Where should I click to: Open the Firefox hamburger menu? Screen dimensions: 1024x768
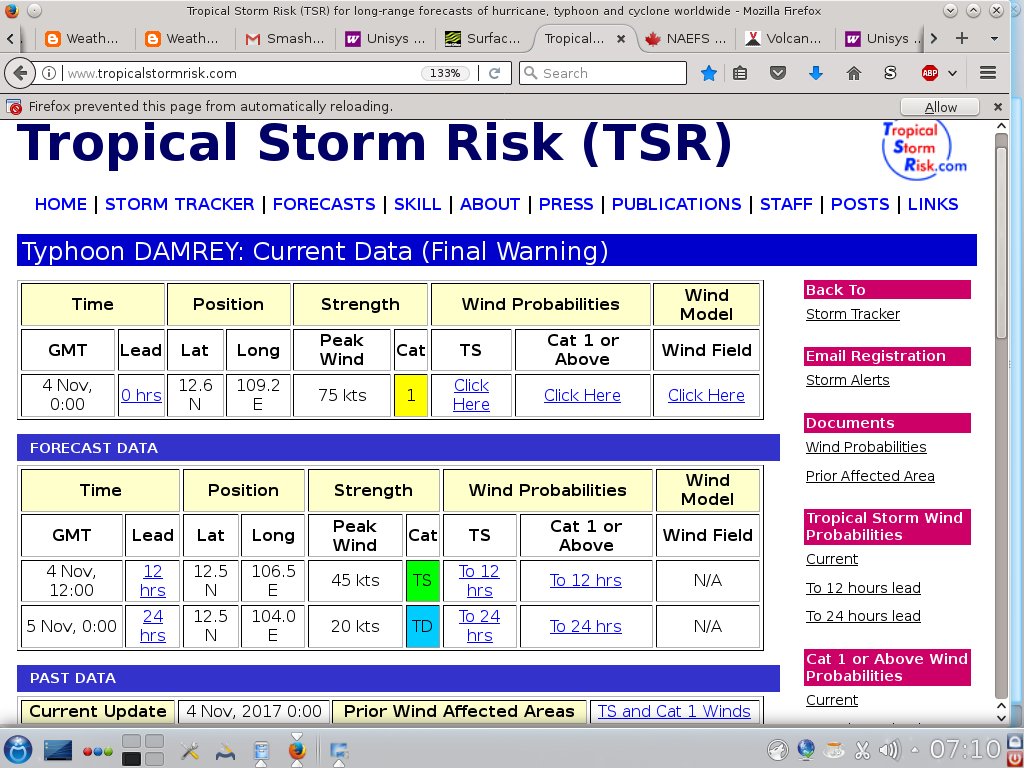coord(987,73)
